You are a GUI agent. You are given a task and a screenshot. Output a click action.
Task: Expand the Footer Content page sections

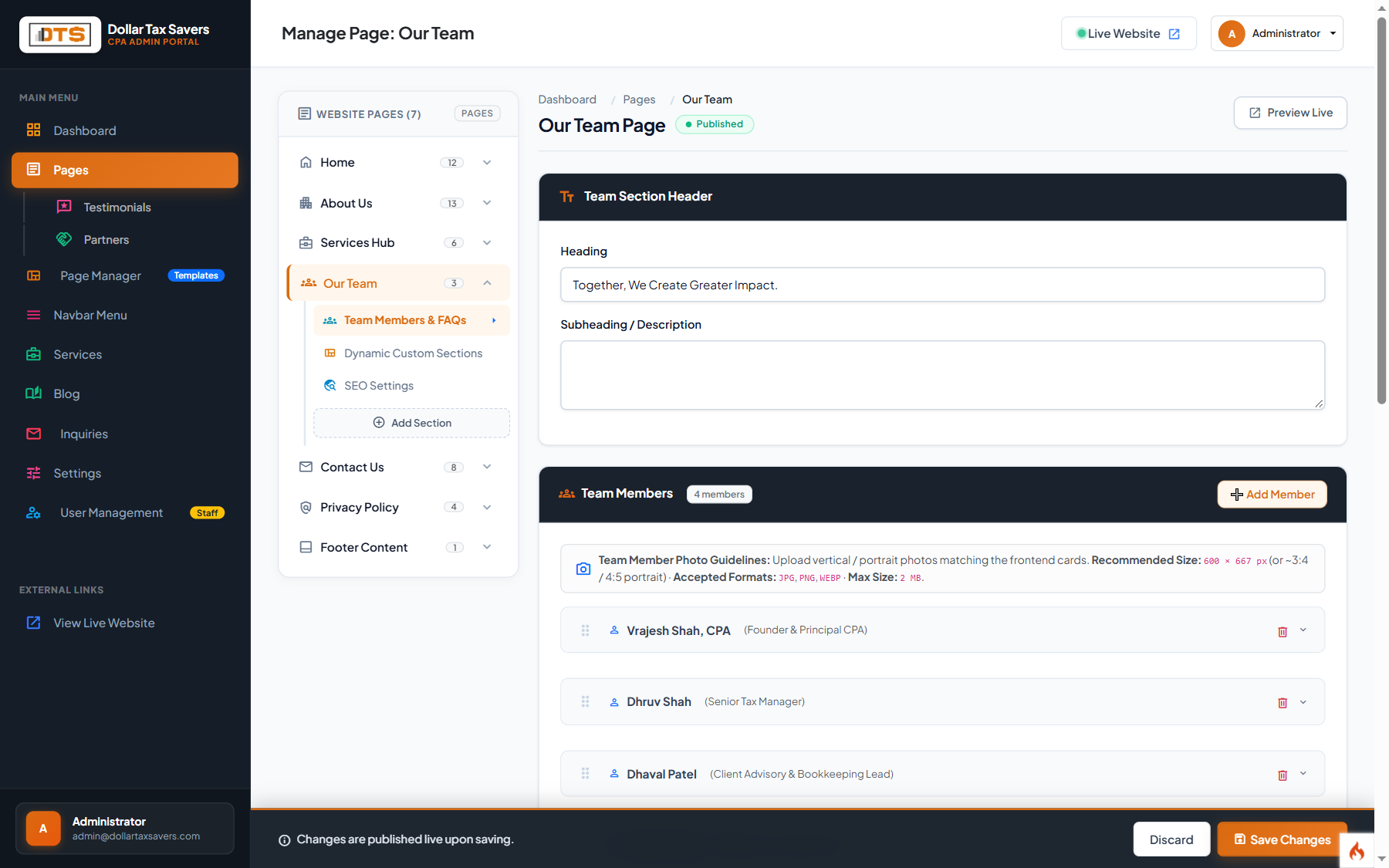click(487, 547)
